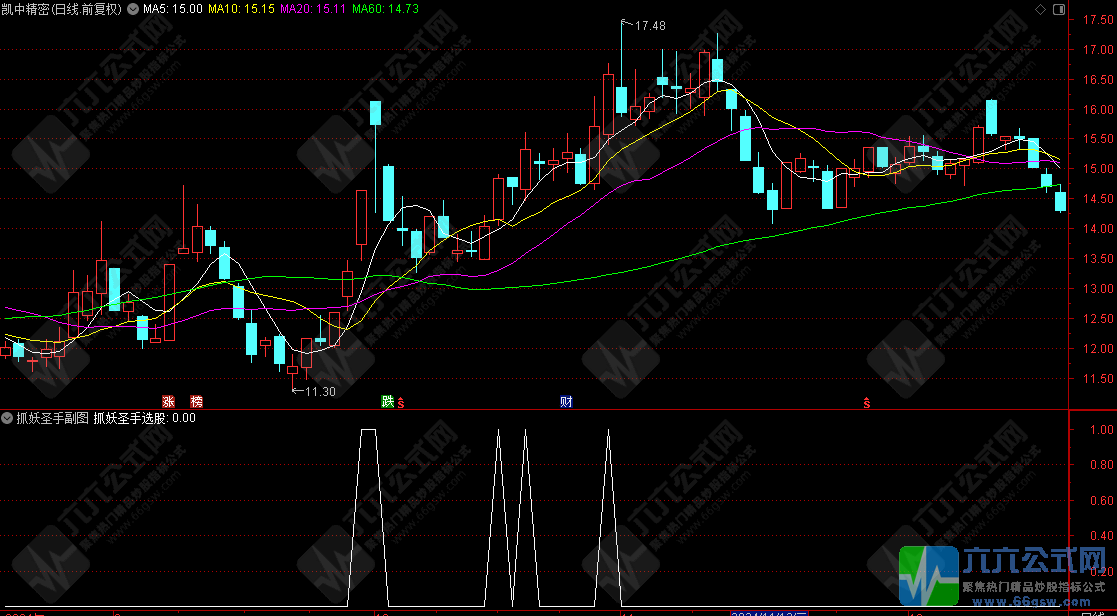1117x616 pixels.
Task: Click the highlighted date label on time axis
Action: 769,612
